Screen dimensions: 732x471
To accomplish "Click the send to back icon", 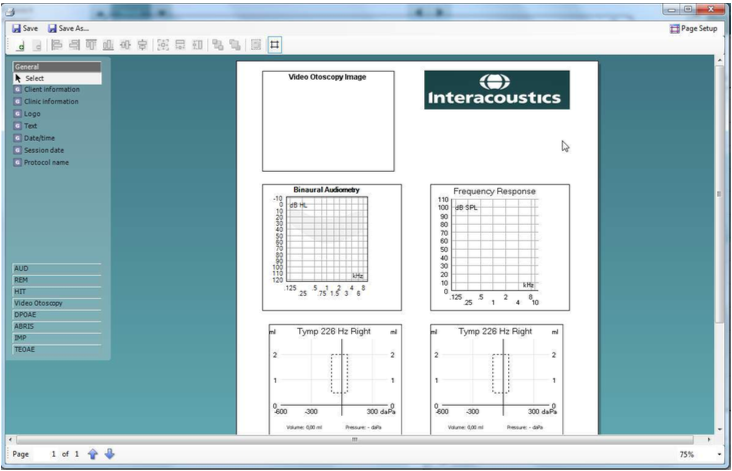I will click(x=235, y=45).
